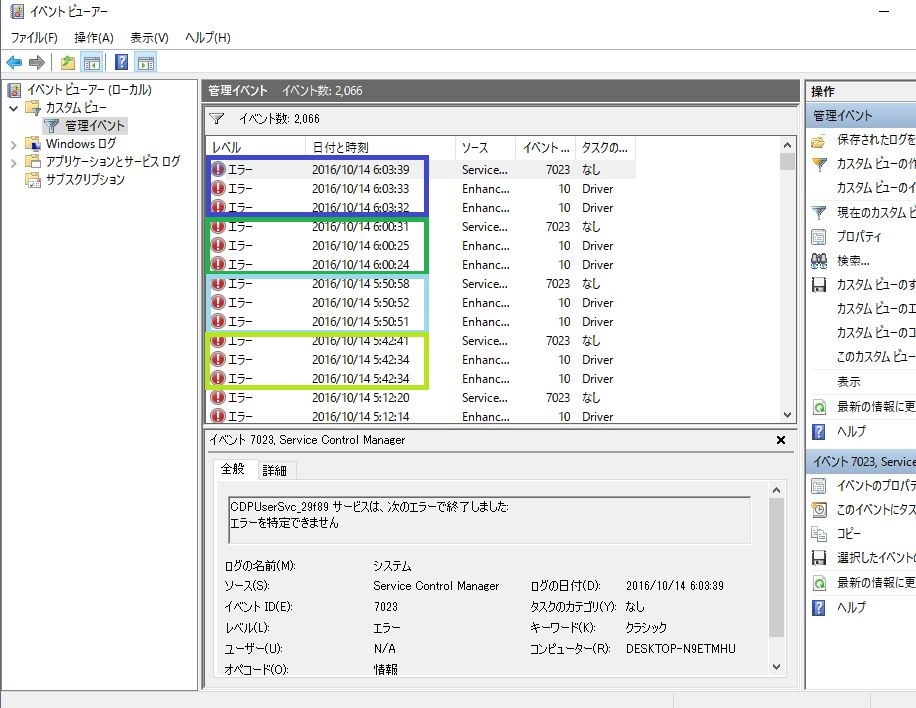916x708 pixels.
Task: Click the このイベントにタスク attach-task icon
Action: click(819, 509)
